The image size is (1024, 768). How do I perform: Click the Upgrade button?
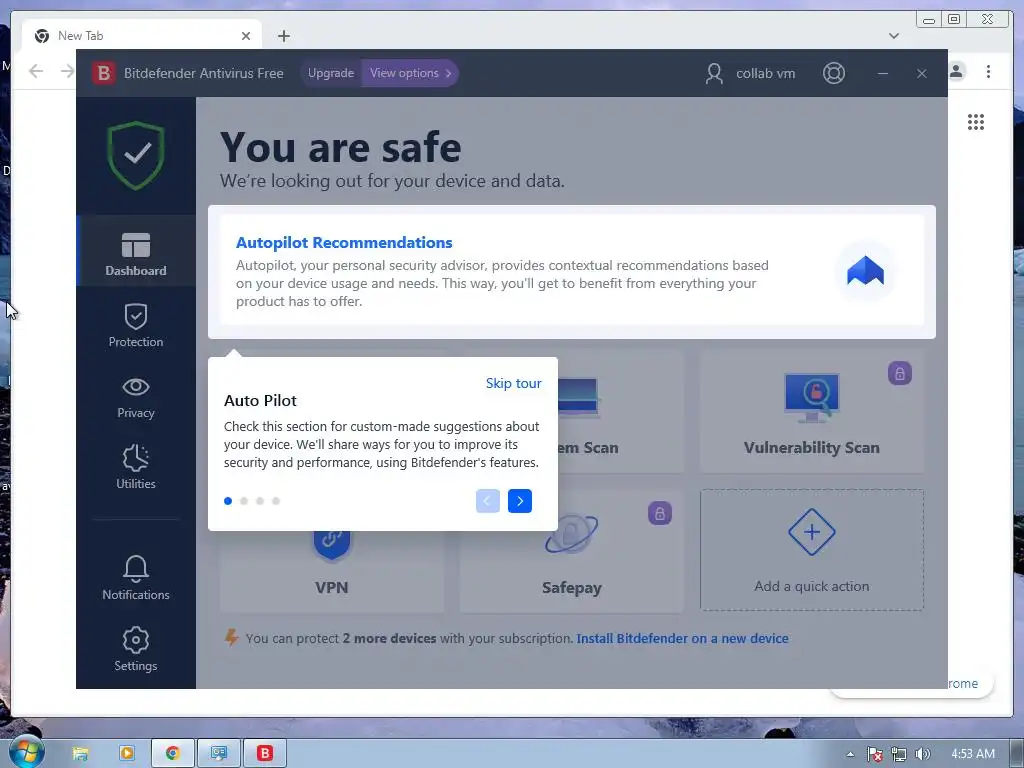pyautogui.click(x=330, y=73)
